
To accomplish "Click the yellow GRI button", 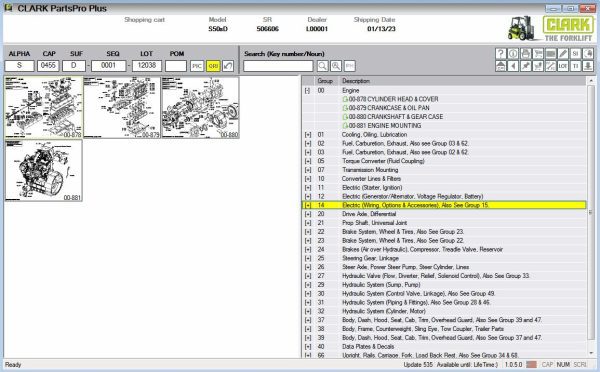I will (213, 66).
